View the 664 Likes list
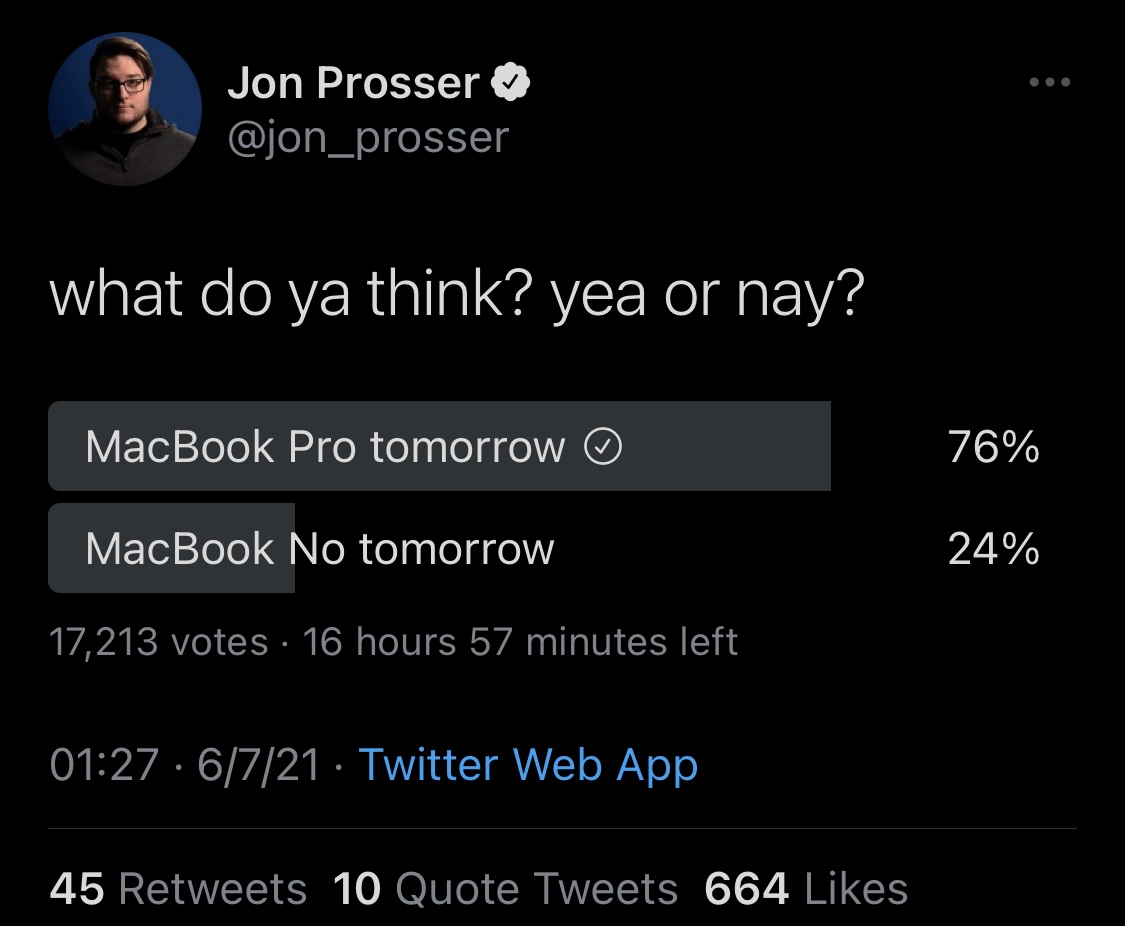1125x926 pixels. [x=806, y=889]
